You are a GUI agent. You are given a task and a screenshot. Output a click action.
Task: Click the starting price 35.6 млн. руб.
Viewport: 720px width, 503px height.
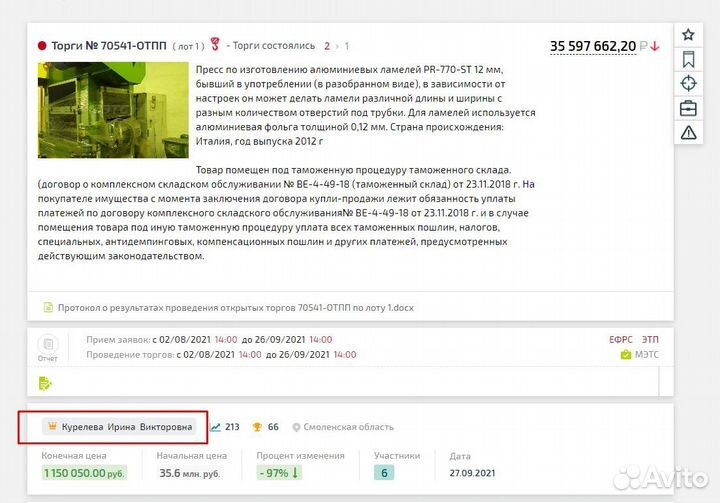(x=190, y=473)
